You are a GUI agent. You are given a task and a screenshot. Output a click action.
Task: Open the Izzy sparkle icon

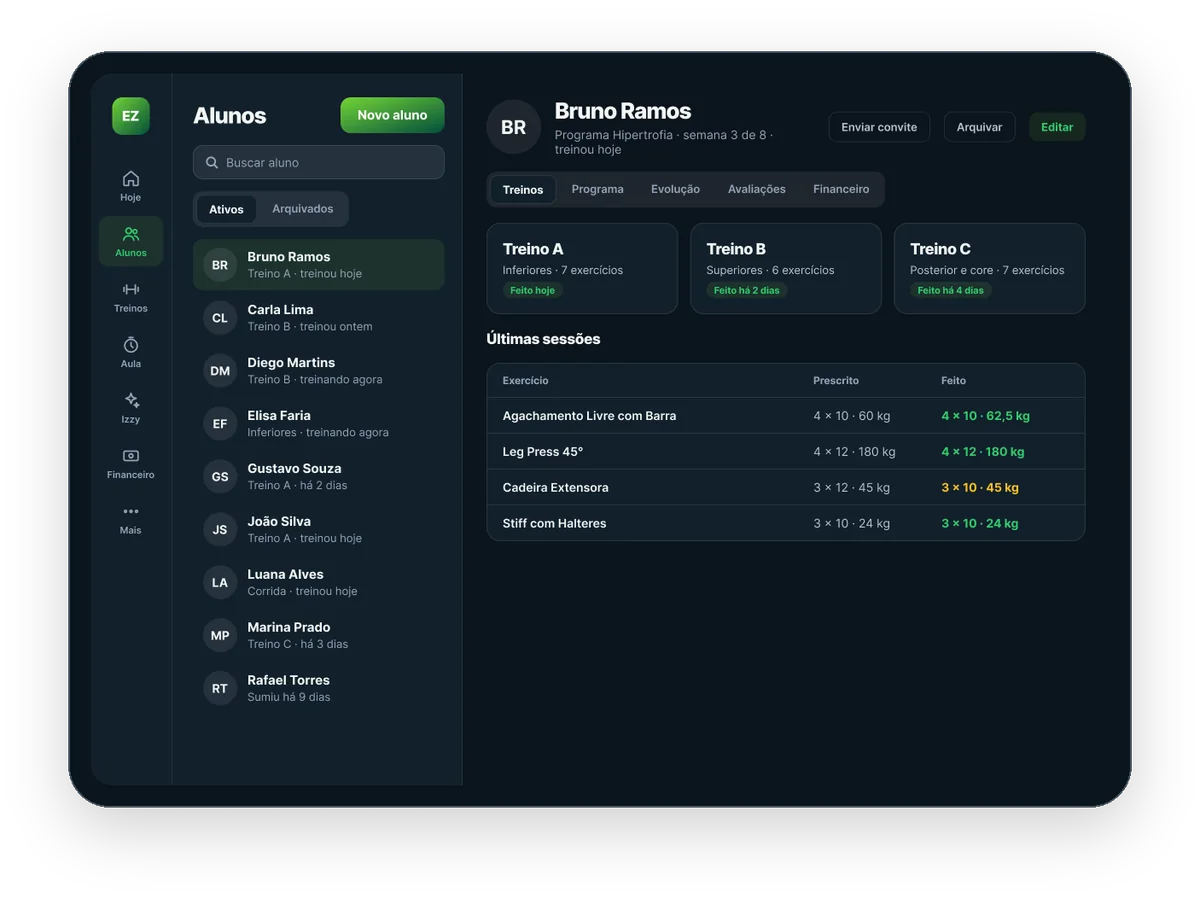point(131,401)
